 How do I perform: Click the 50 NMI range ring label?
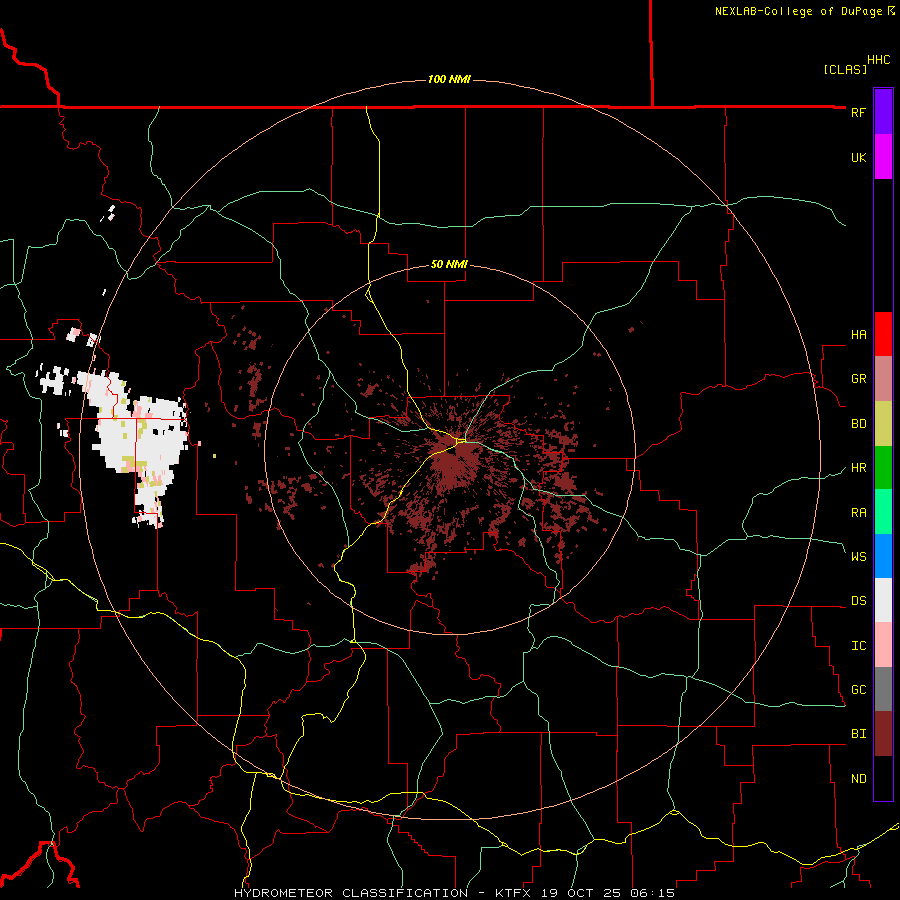449,264
